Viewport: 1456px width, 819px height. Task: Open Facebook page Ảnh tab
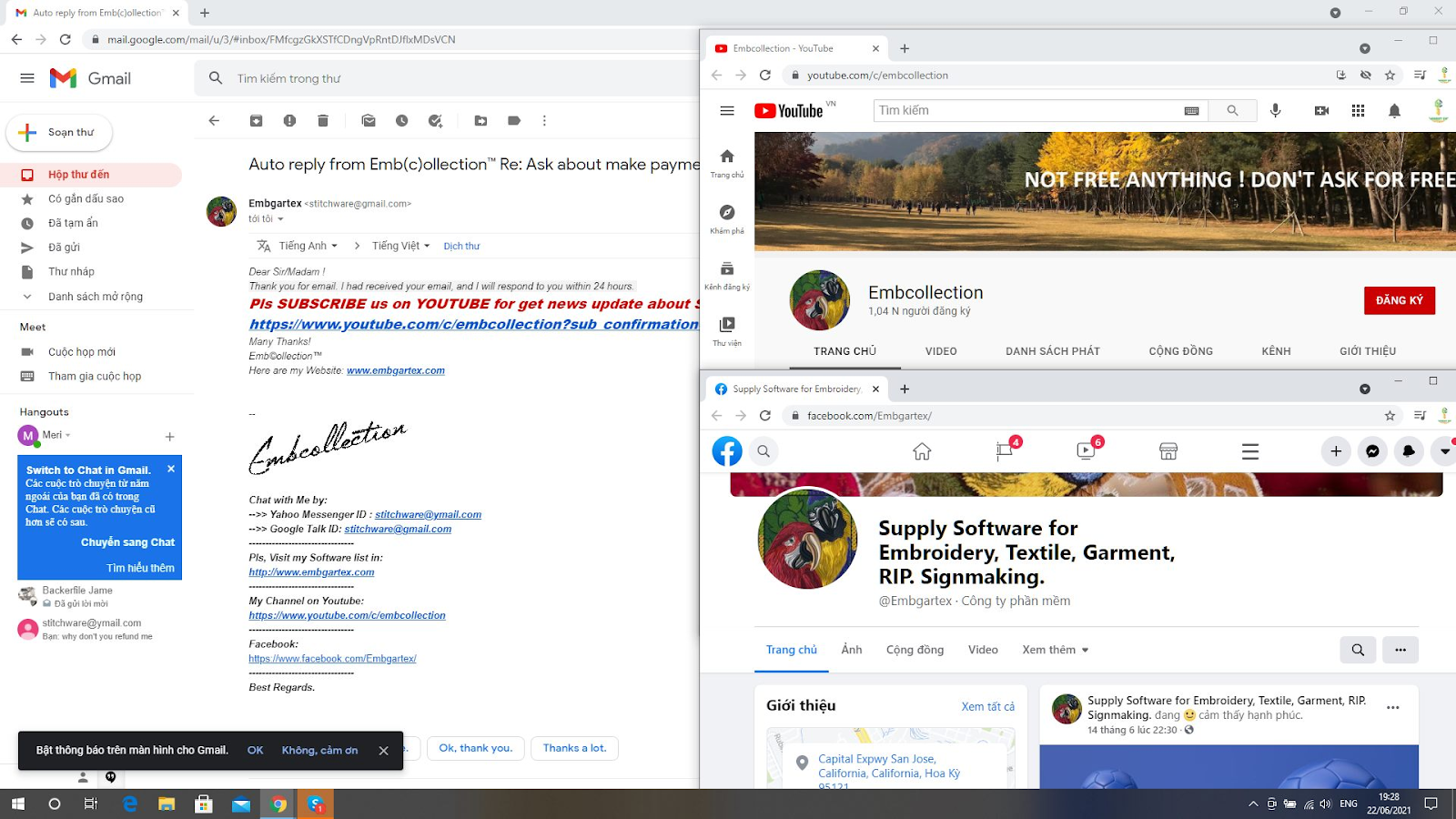(x=852, y=650)
